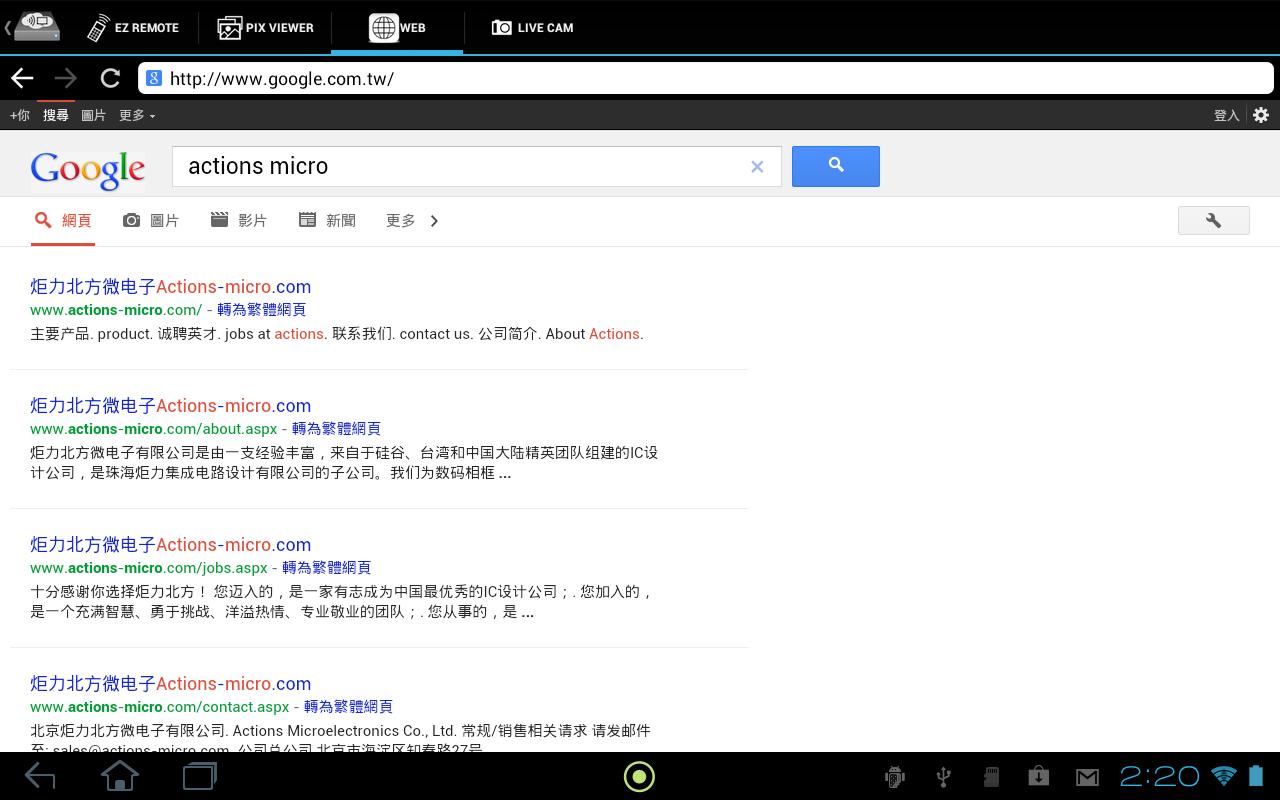Expand the 更多 filter chevron

pyautogui.click(x=434, y=221)
